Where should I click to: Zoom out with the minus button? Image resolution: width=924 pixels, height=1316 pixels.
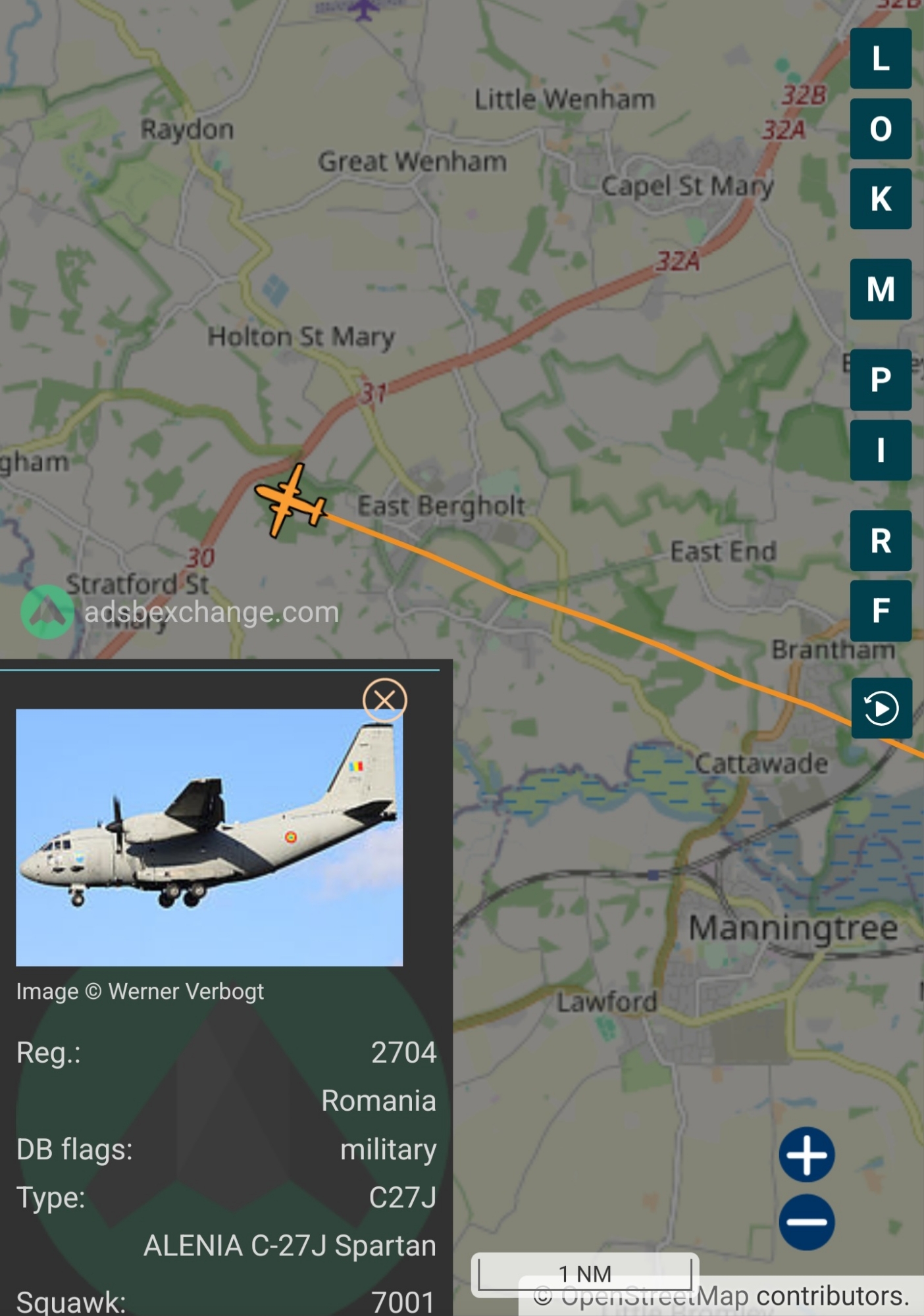click(807, 1223)
